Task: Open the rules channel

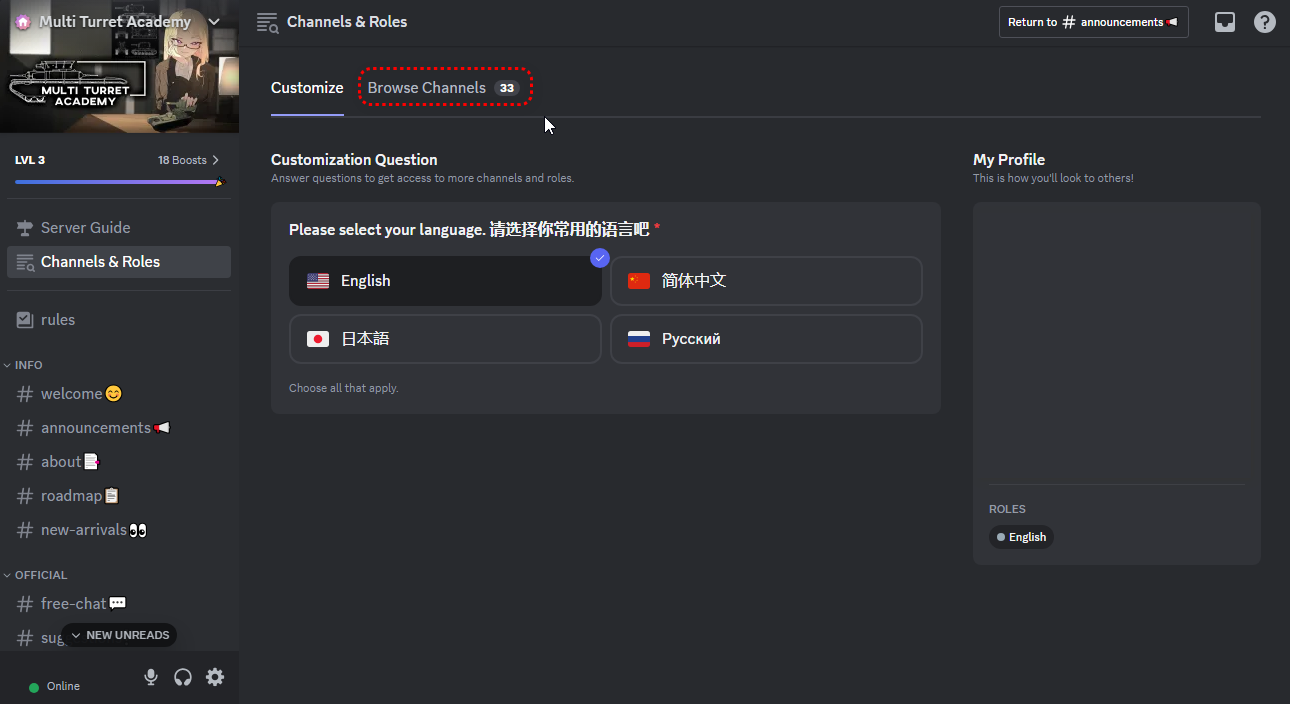Action: [58, 320]
